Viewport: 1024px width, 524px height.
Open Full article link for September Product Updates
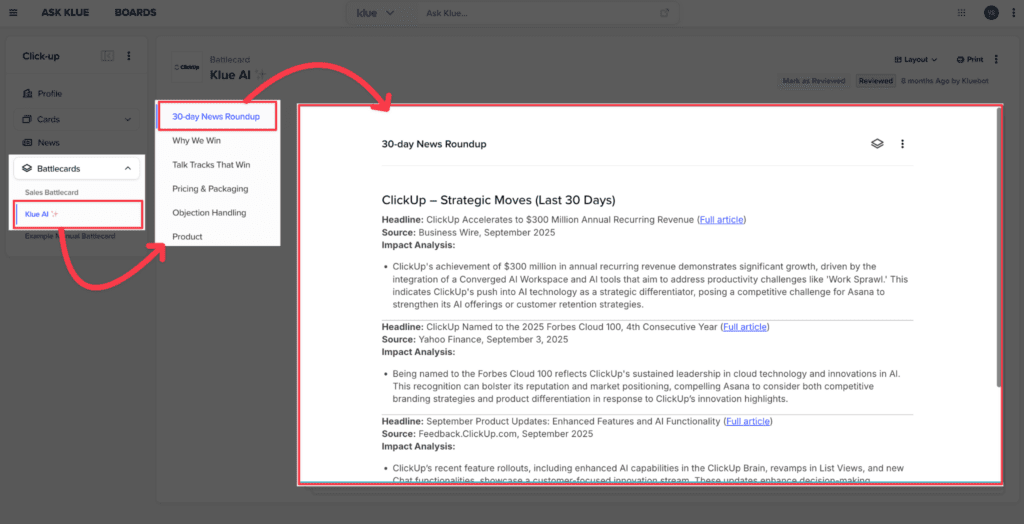748,421
